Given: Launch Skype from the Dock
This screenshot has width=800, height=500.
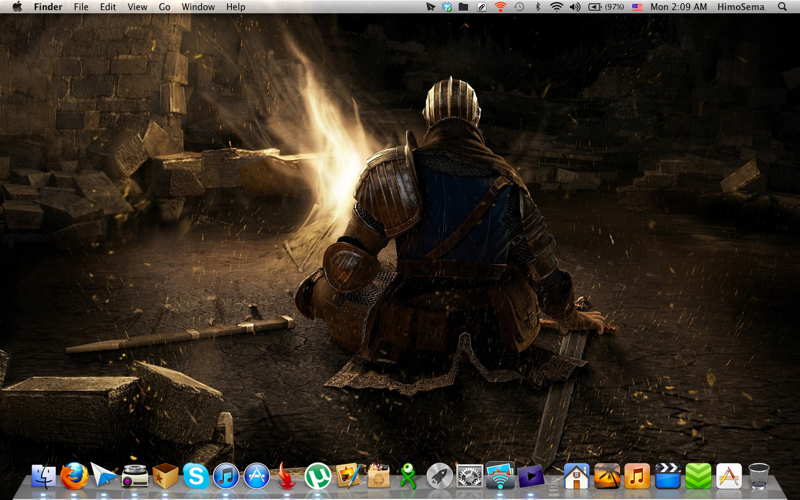Looking at the screenshot, I should pyautogui.click(x=196, y=476).
